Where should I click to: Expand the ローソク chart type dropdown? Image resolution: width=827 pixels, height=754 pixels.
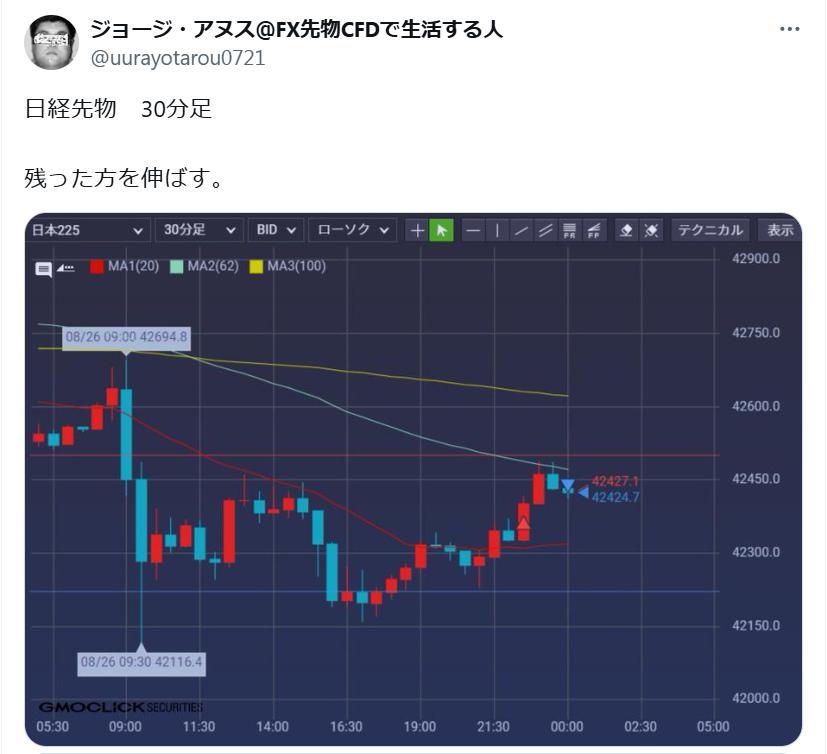click(x=352, y=230)
